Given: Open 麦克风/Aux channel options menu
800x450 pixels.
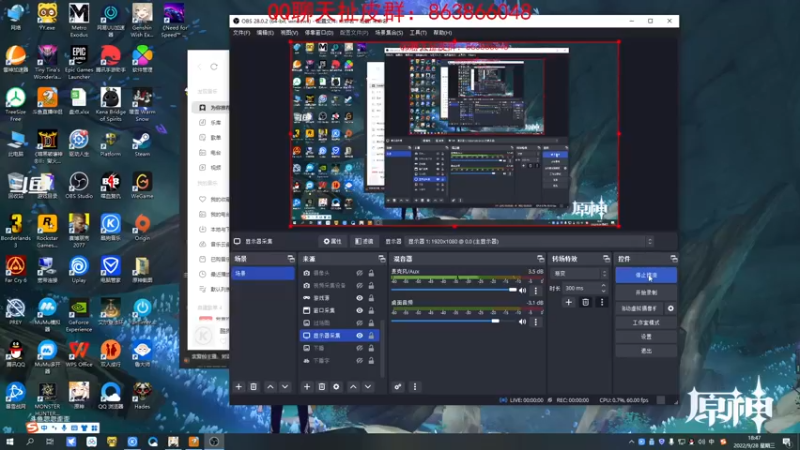Looking at the screenshot, I should pyautogui.click(x=536, y=290).
